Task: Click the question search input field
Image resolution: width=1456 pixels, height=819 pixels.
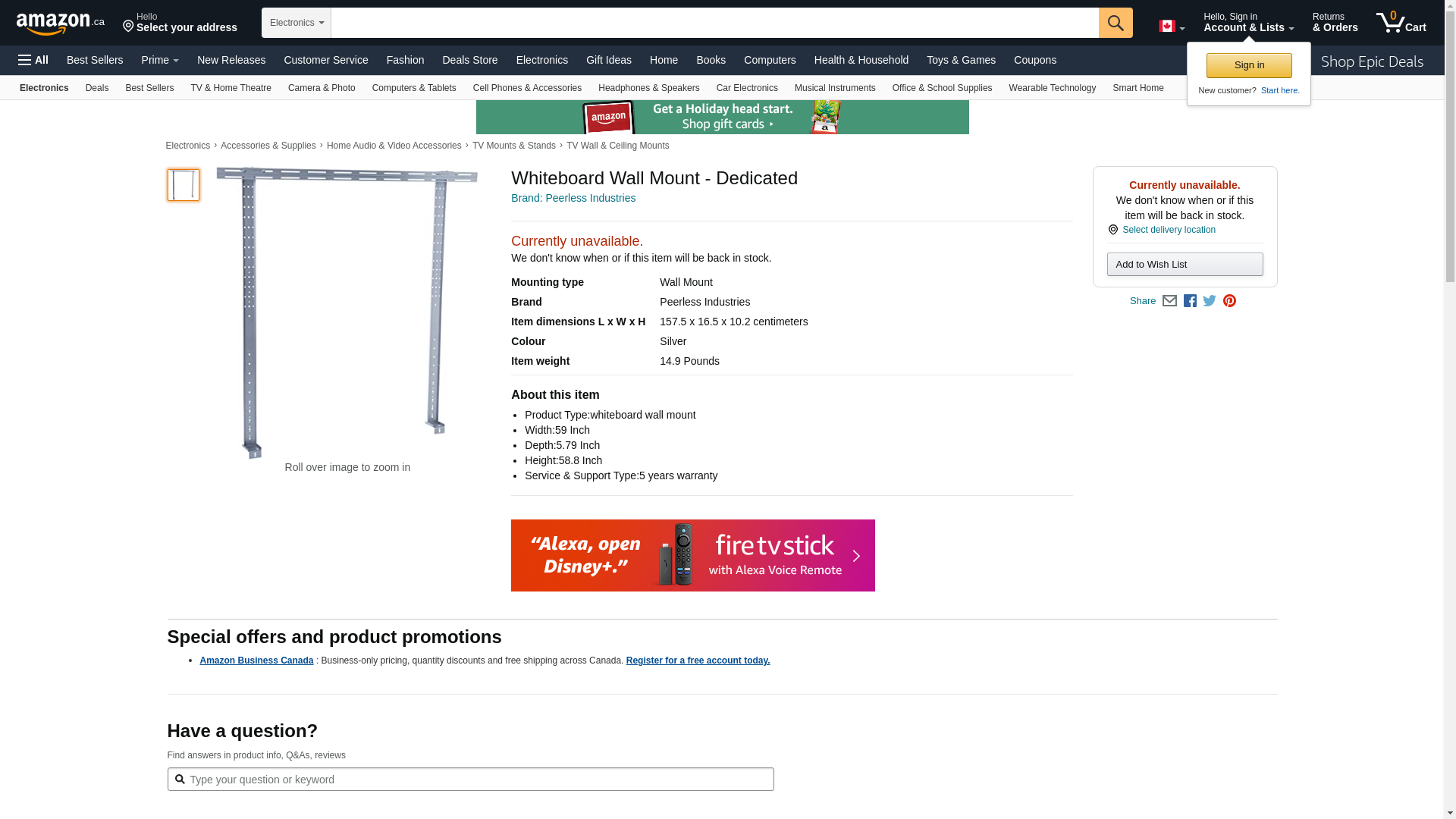Action: [x=478, y=780]
